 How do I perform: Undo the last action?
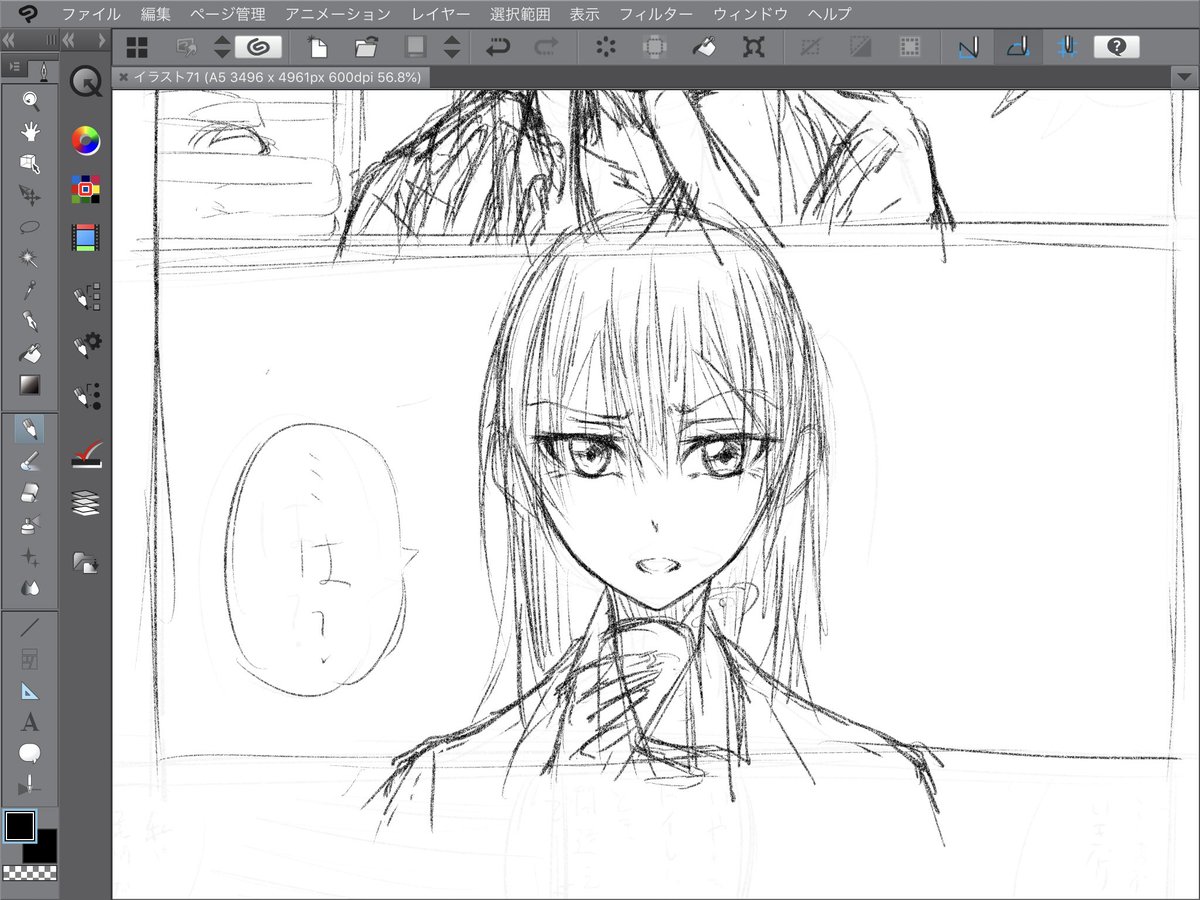(x=498, y=47)
